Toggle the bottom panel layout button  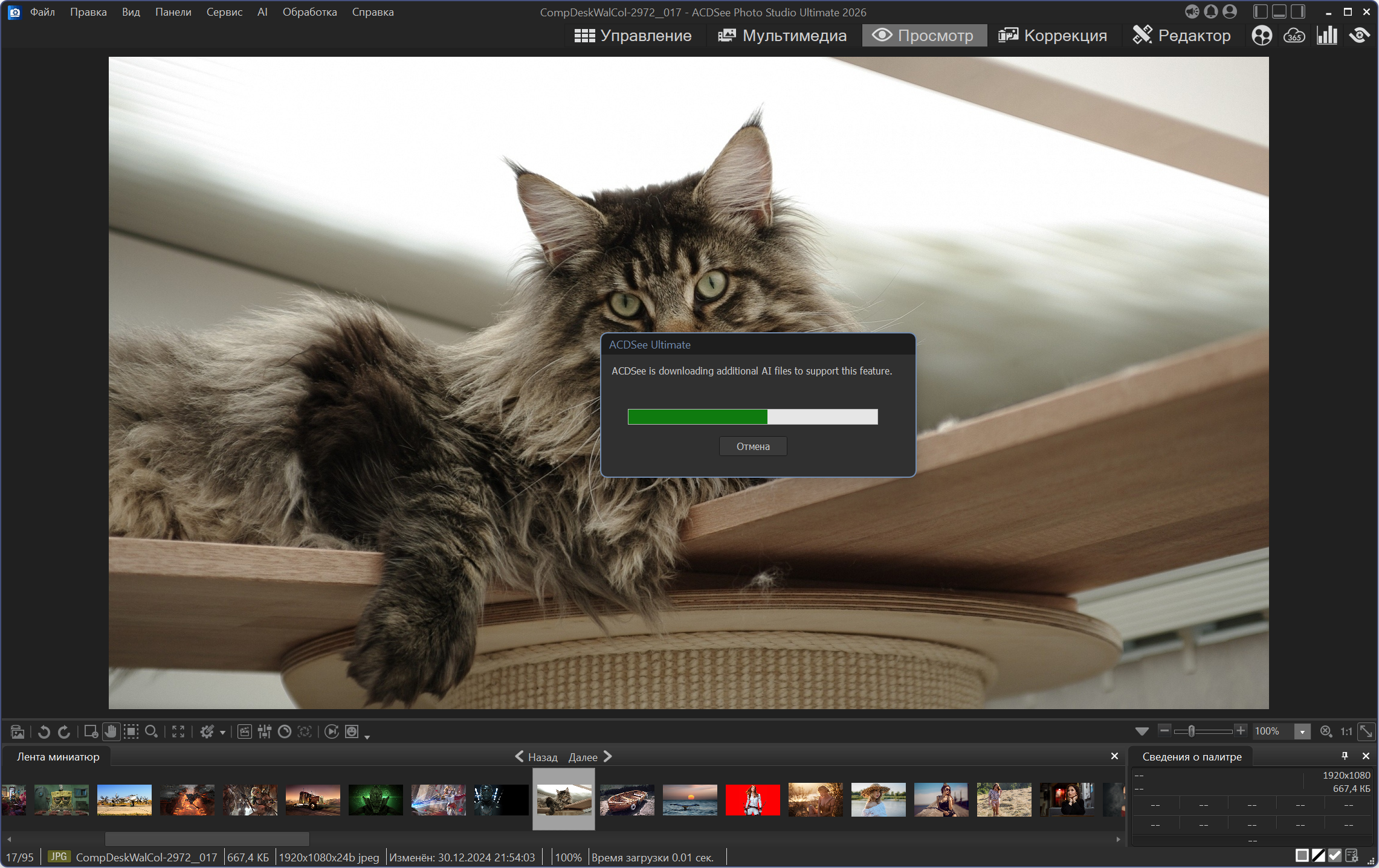pos(1279,11)
